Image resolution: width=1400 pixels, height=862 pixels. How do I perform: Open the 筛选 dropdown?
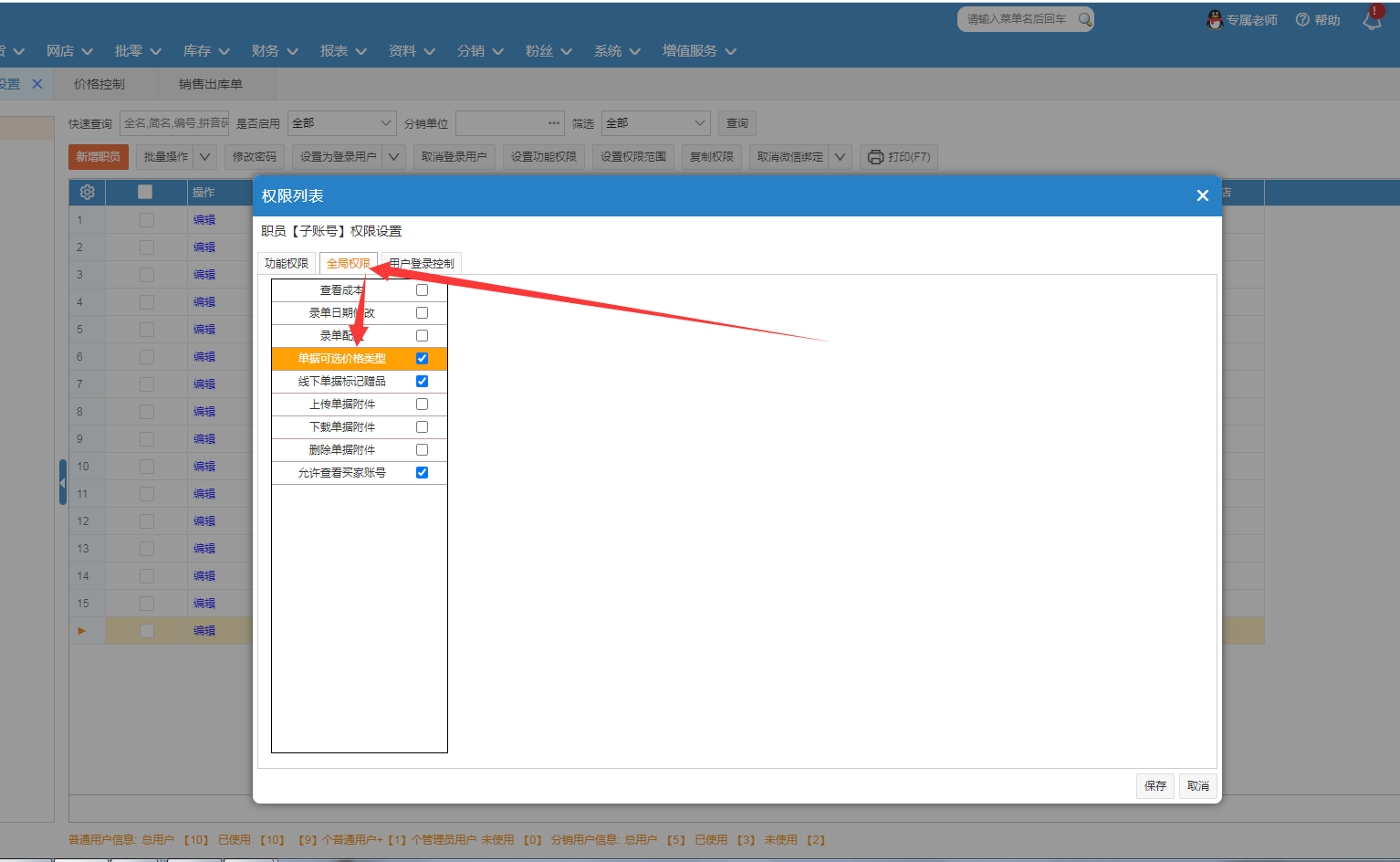[656, 123]
